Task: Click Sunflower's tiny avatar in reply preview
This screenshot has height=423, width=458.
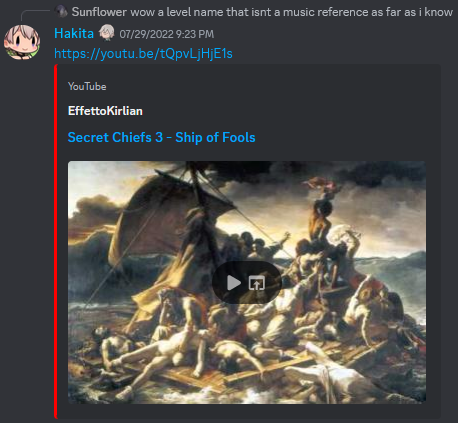Action: tap(61, 11)
